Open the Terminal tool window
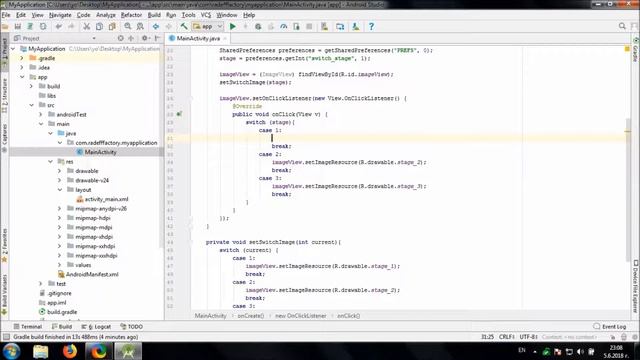This screenshot has height=360, width=640. tap(28, 327)
